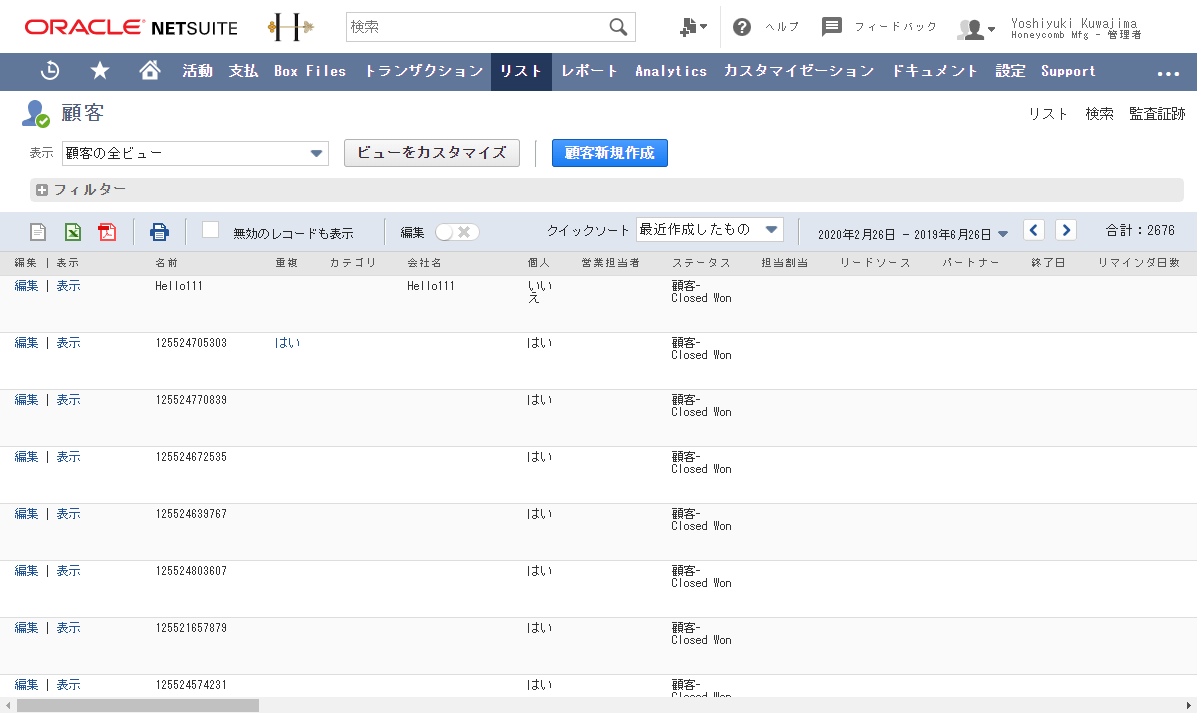Open the 活動 menu
1198x714 pixels.
pos(197,71)
